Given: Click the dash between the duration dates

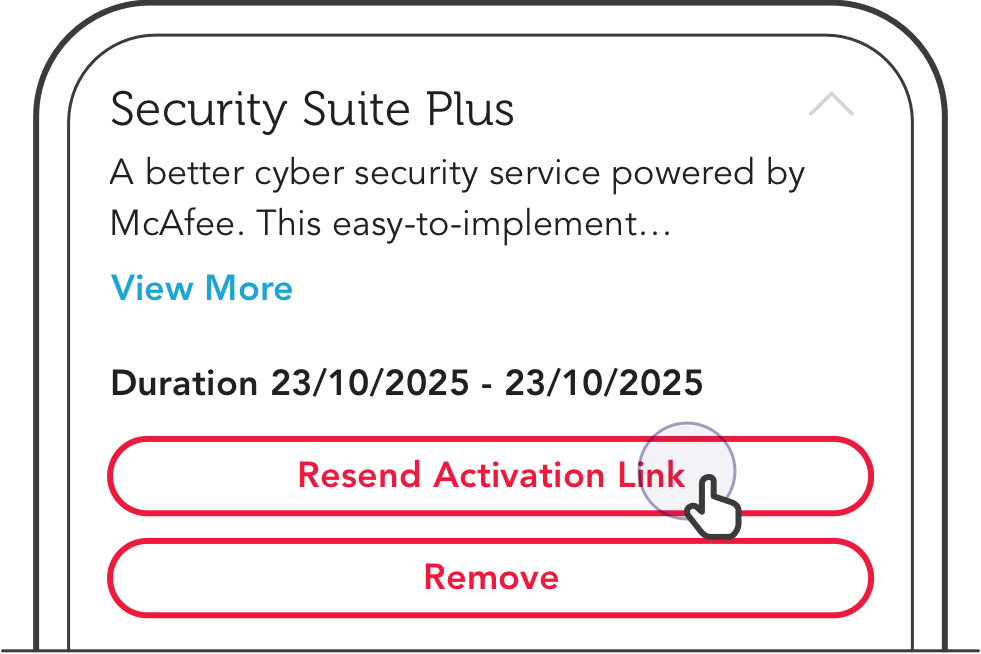Looking at the screenshot, I should (487, 386).
